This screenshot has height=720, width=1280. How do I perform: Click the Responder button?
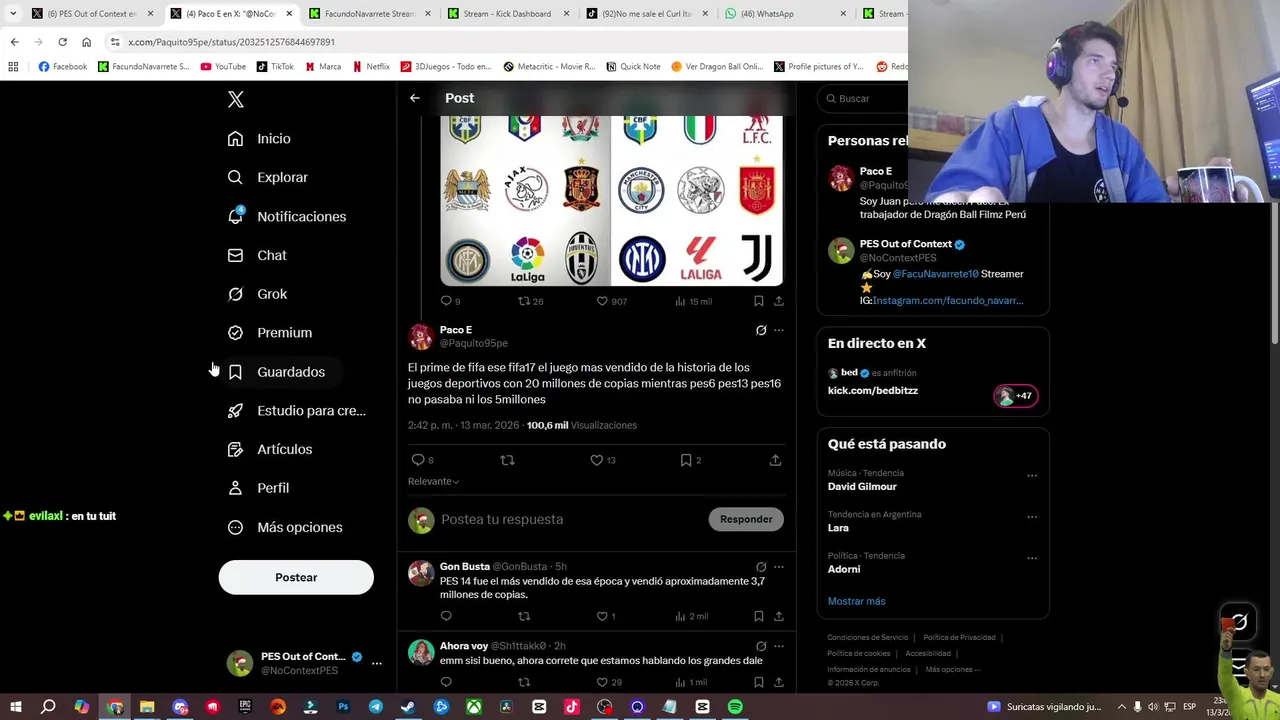click(746, 519)
